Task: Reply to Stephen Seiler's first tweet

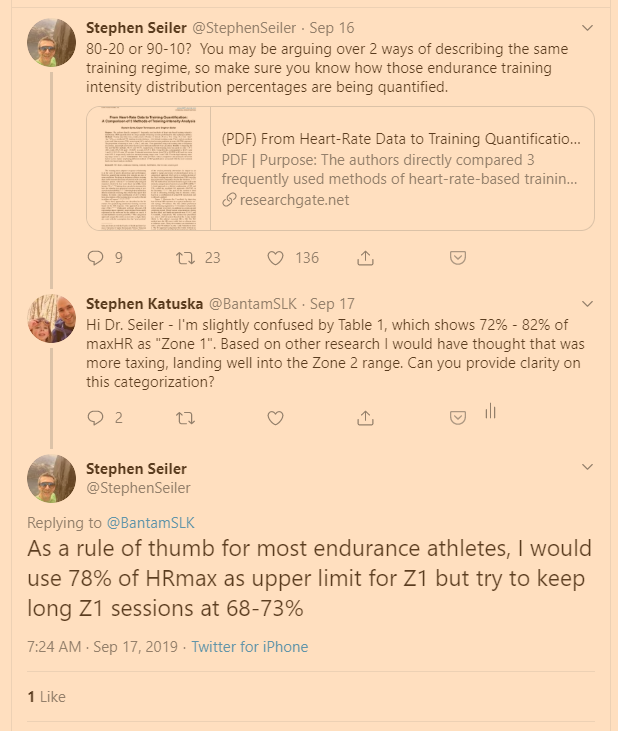Action: pyautogui.click(x=96, y=258)
